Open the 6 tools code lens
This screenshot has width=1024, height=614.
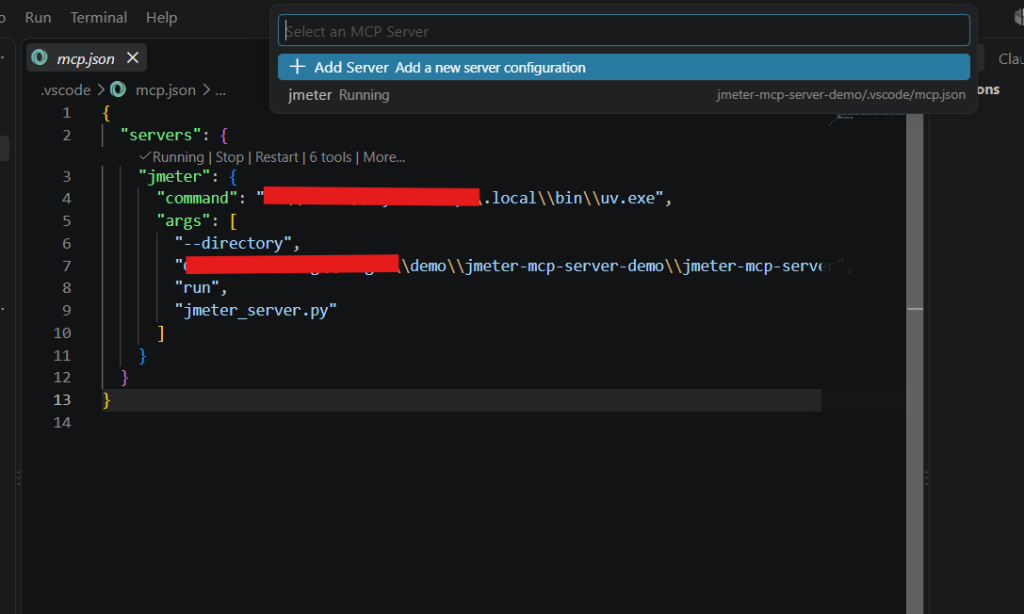point(330,157)
